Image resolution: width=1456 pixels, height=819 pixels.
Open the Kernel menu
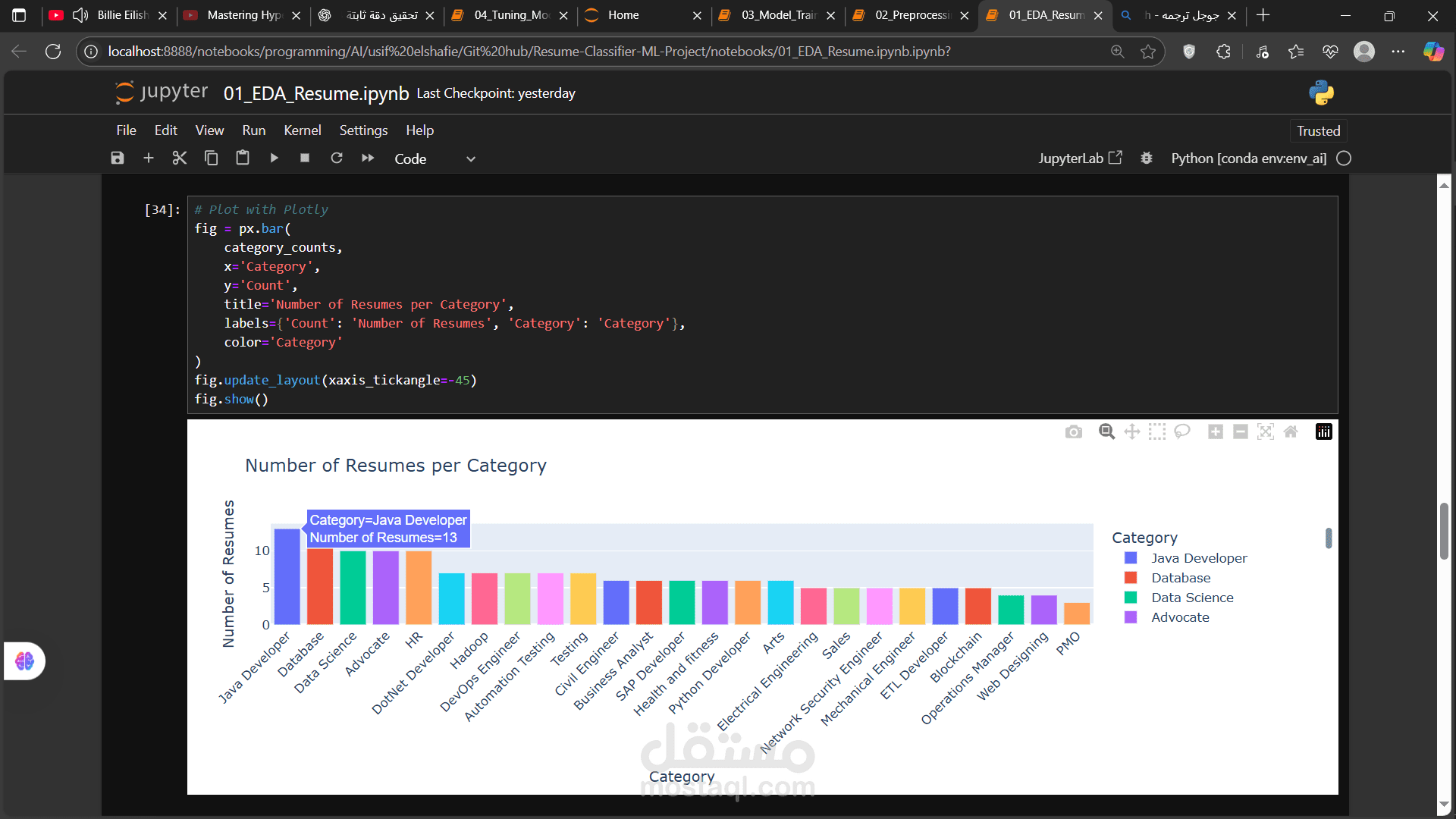(302, 130)
